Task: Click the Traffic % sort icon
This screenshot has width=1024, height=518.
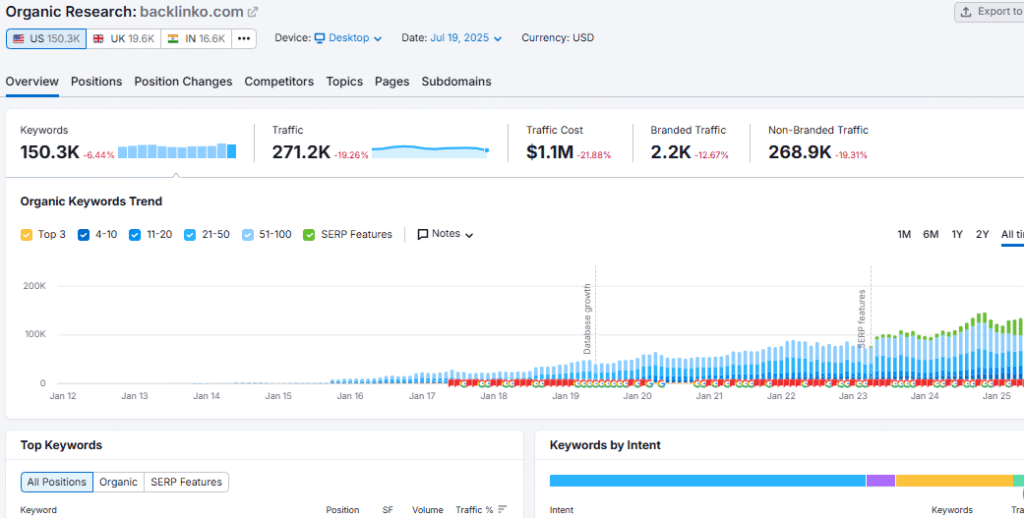Action: [x=502, y=510]
